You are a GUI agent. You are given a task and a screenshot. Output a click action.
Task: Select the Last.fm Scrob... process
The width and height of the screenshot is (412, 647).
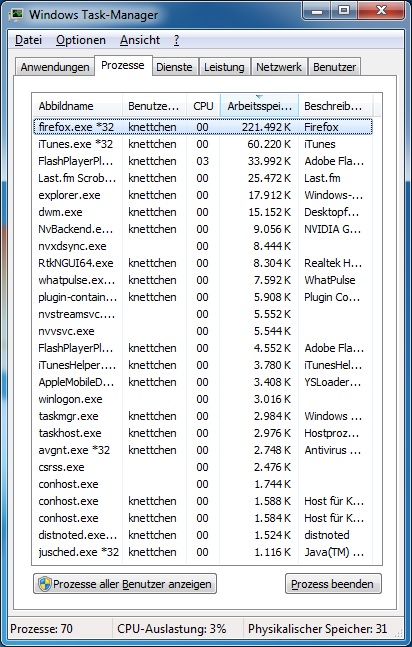pos(203,178)
